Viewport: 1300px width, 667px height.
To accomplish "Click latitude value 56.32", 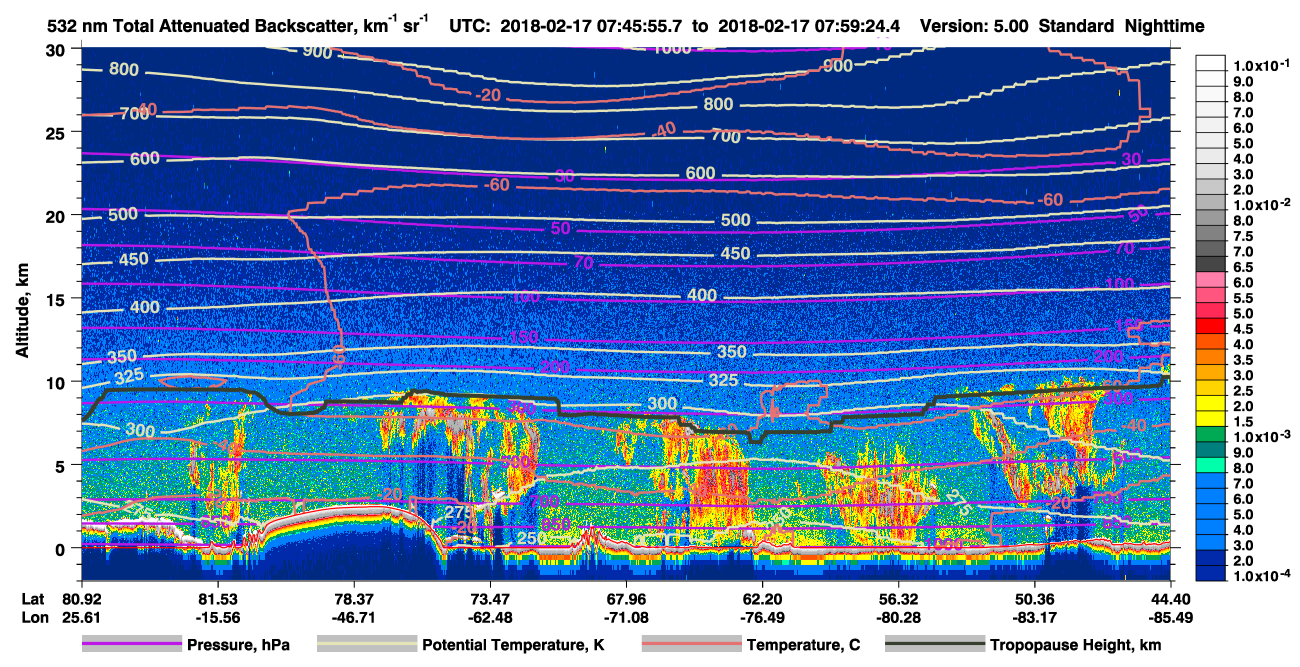I will click(898, 598).
